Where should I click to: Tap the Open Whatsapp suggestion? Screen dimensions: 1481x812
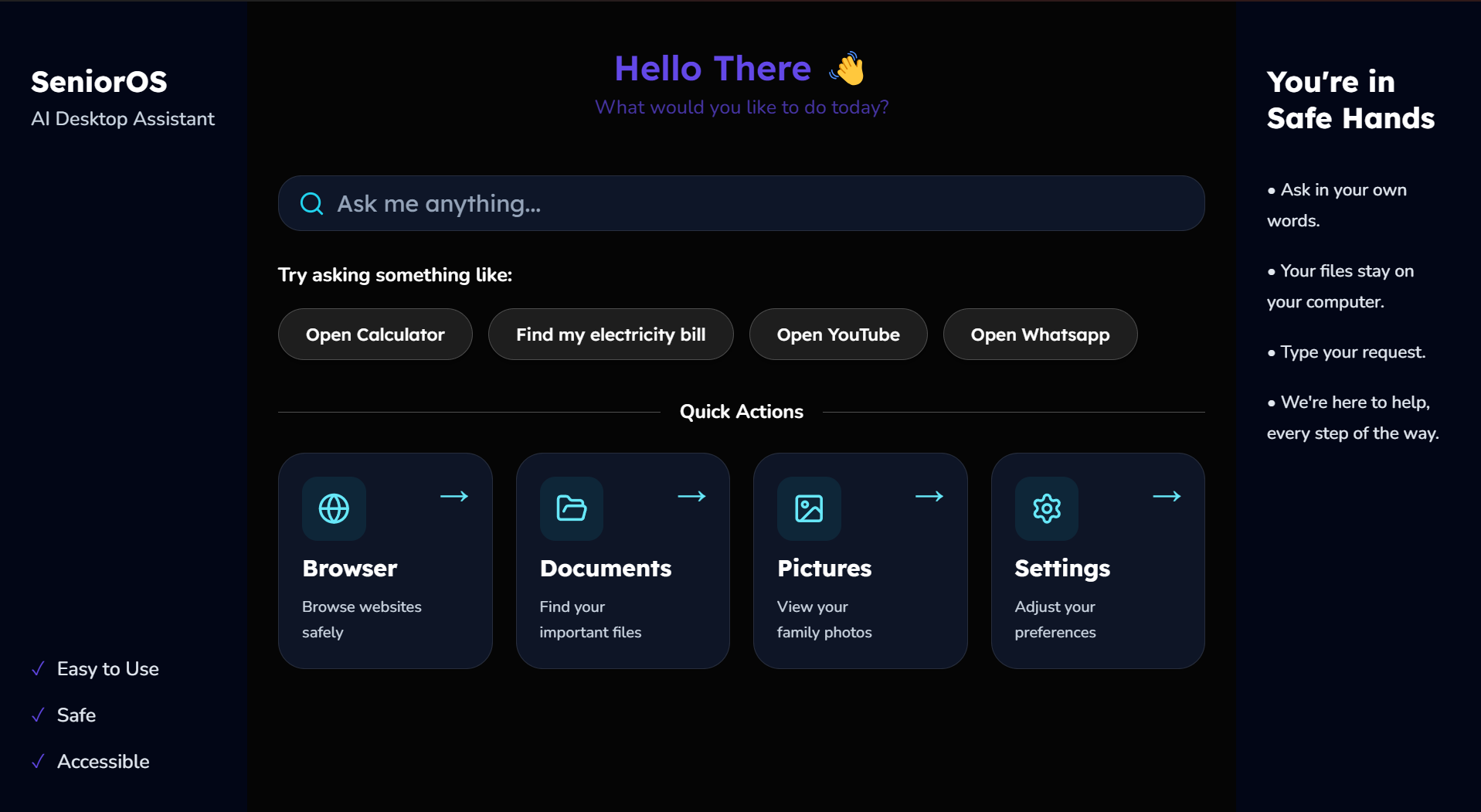coord(1040,335)
